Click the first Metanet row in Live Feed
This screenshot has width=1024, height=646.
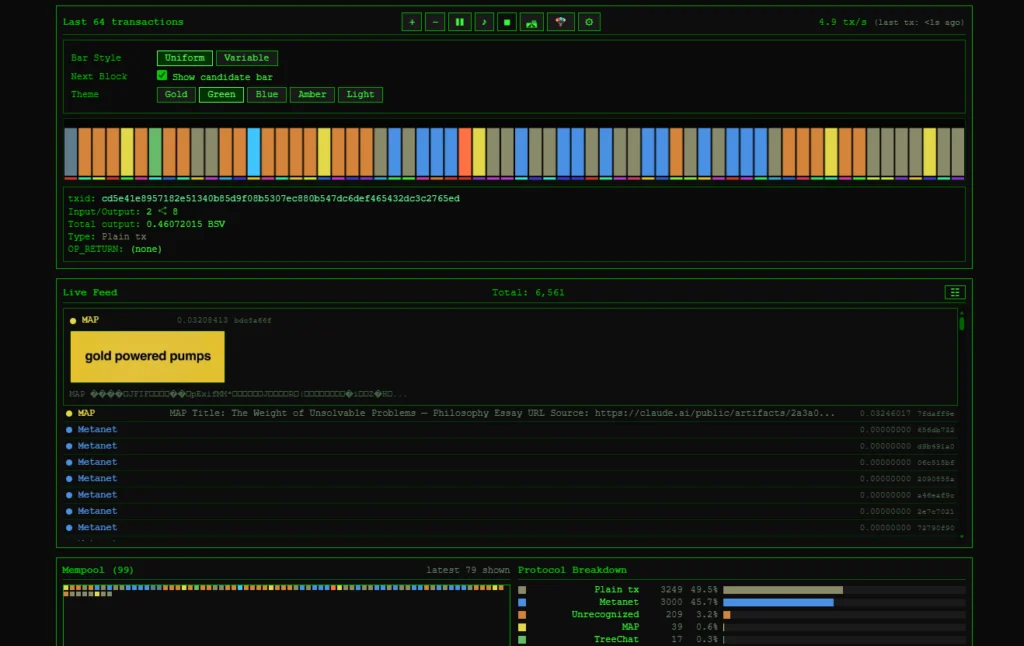(510, 430)
